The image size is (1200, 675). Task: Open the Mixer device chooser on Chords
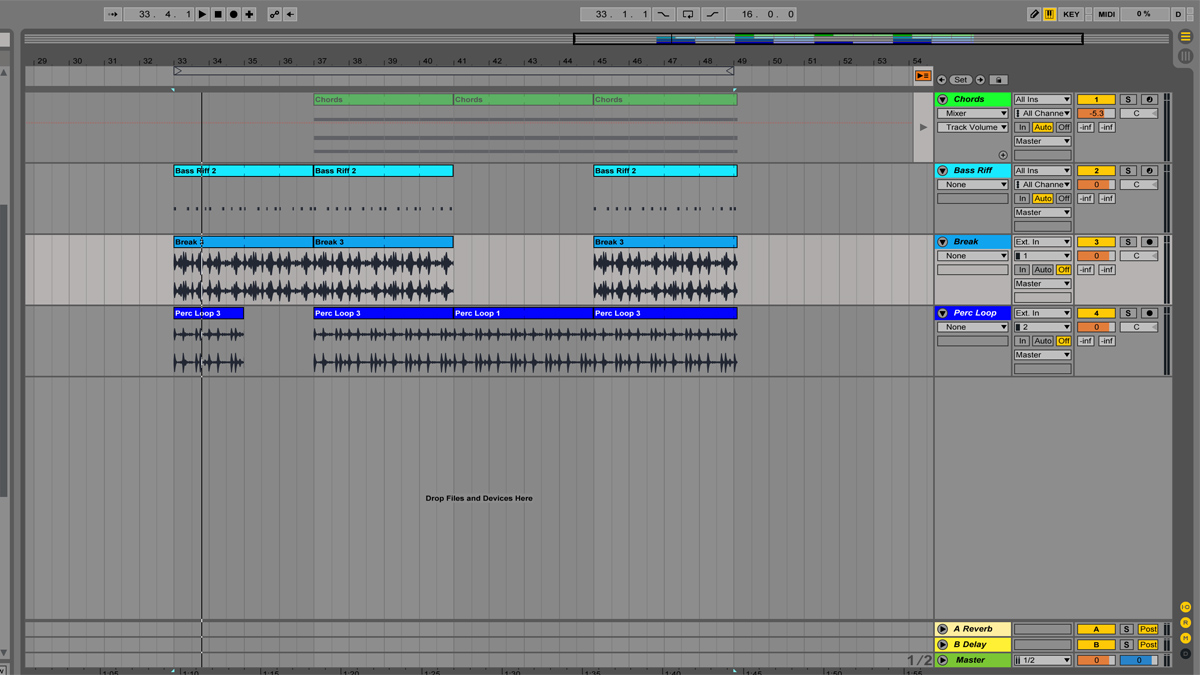973,114
